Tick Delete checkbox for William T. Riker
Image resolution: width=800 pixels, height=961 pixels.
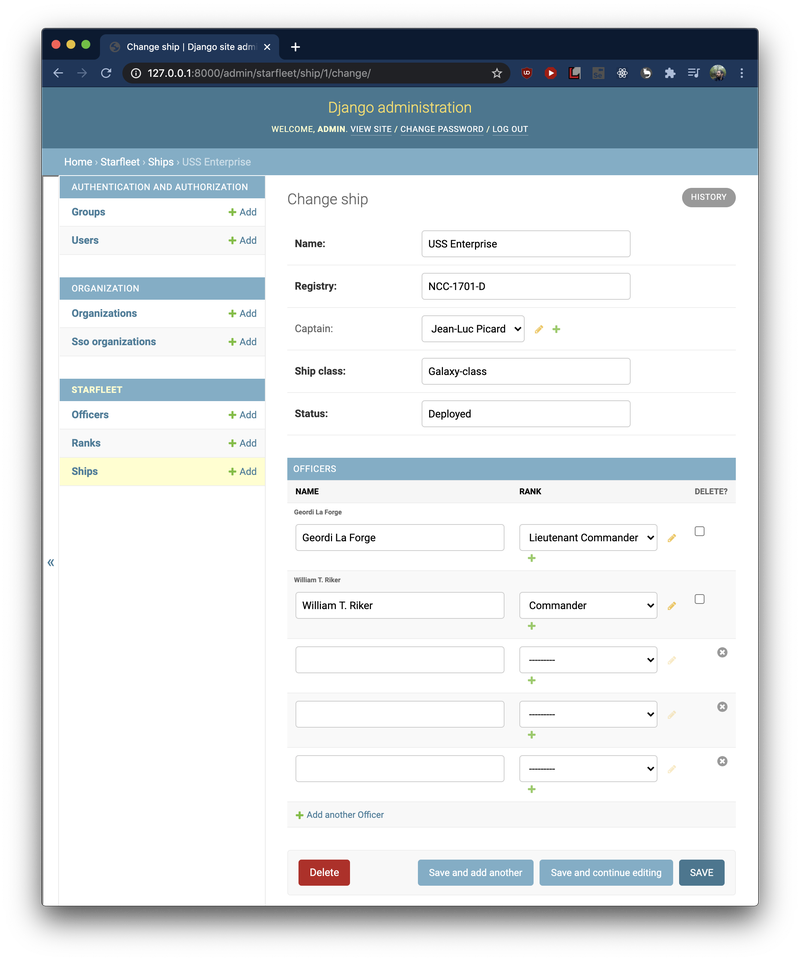click(699, 599)
